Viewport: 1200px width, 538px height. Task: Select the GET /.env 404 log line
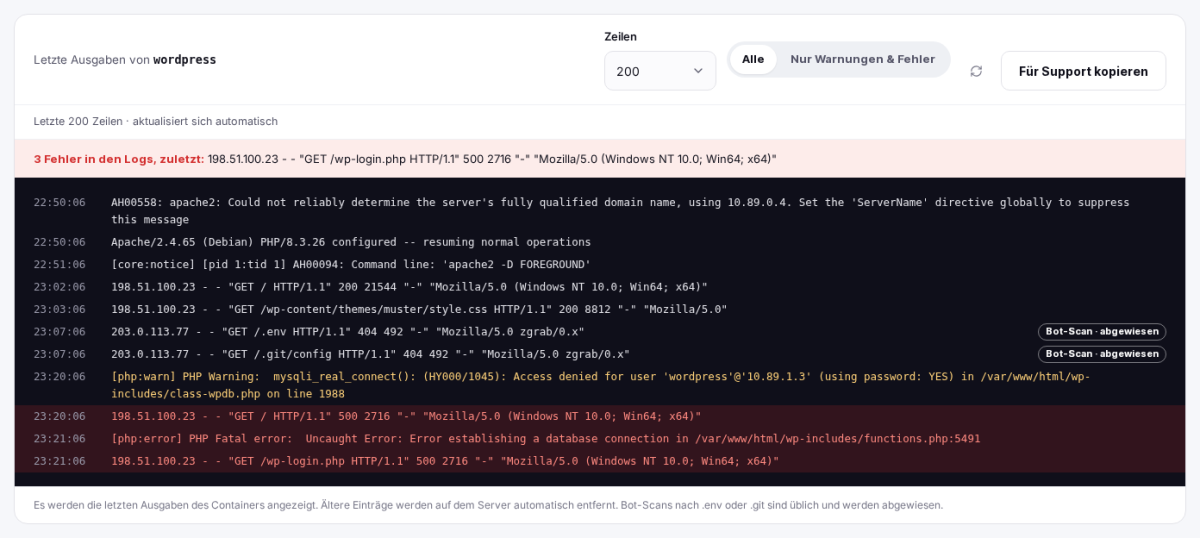tap(600, 332)
